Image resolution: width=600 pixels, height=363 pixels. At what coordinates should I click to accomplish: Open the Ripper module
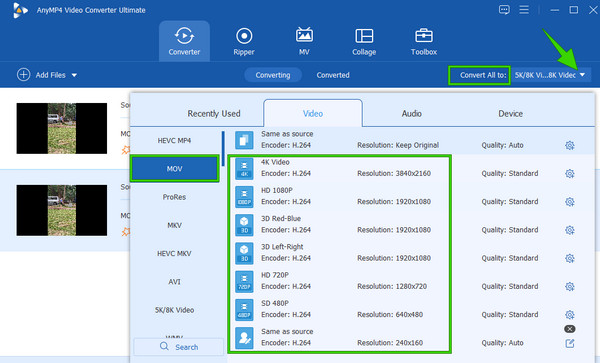pos(244,41)
